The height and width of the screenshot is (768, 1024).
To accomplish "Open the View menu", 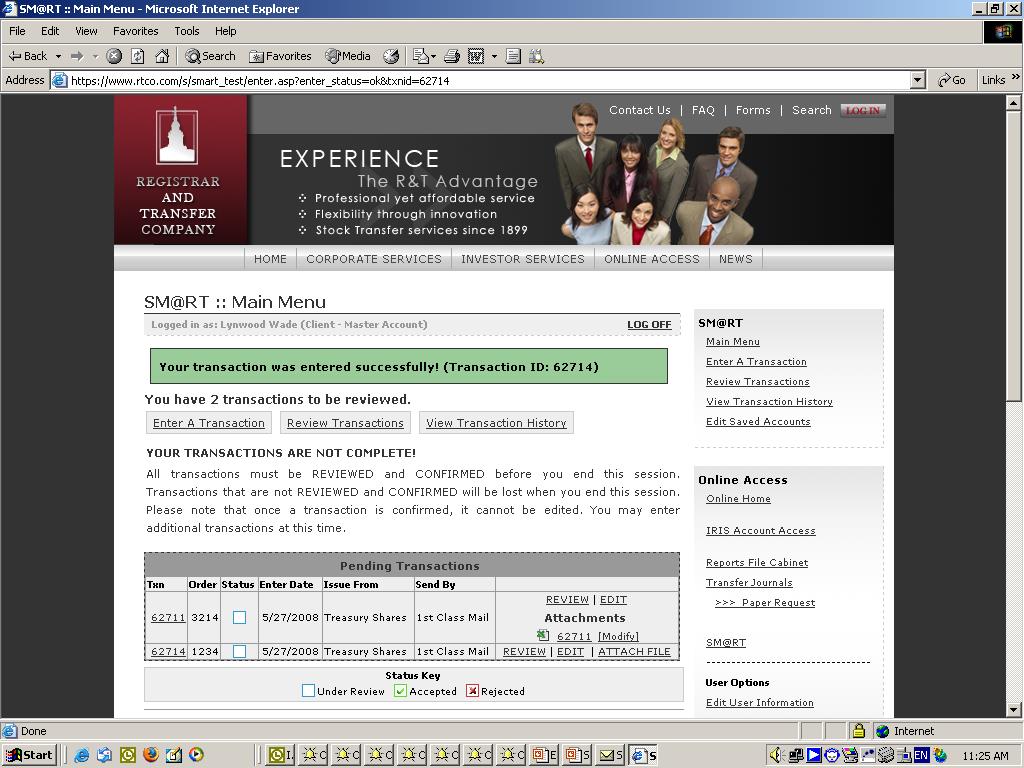I will 86,31.
